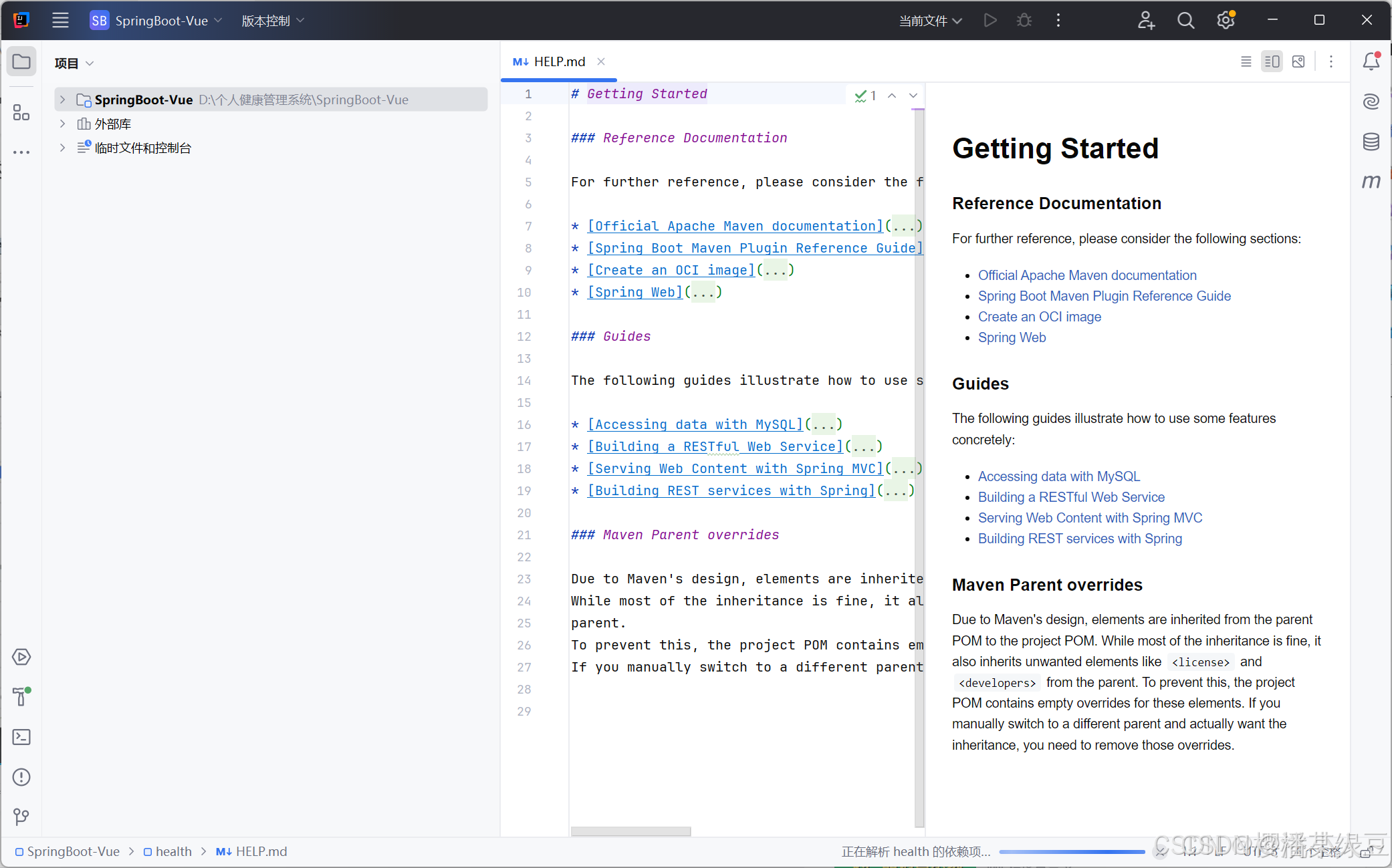Open the main hamburger menu

(x=60, y=21)
